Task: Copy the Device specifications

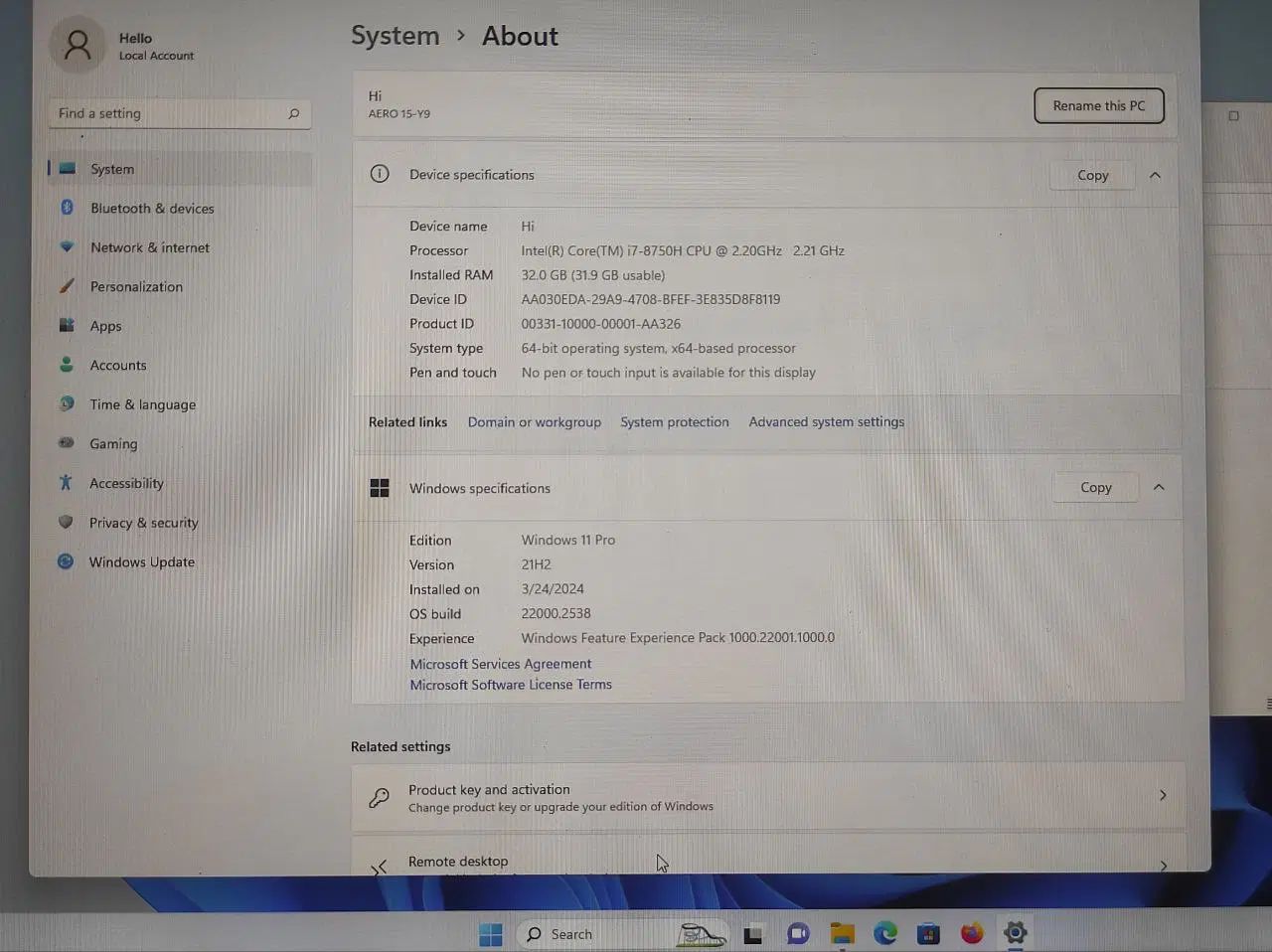Action: (1092, 175)
